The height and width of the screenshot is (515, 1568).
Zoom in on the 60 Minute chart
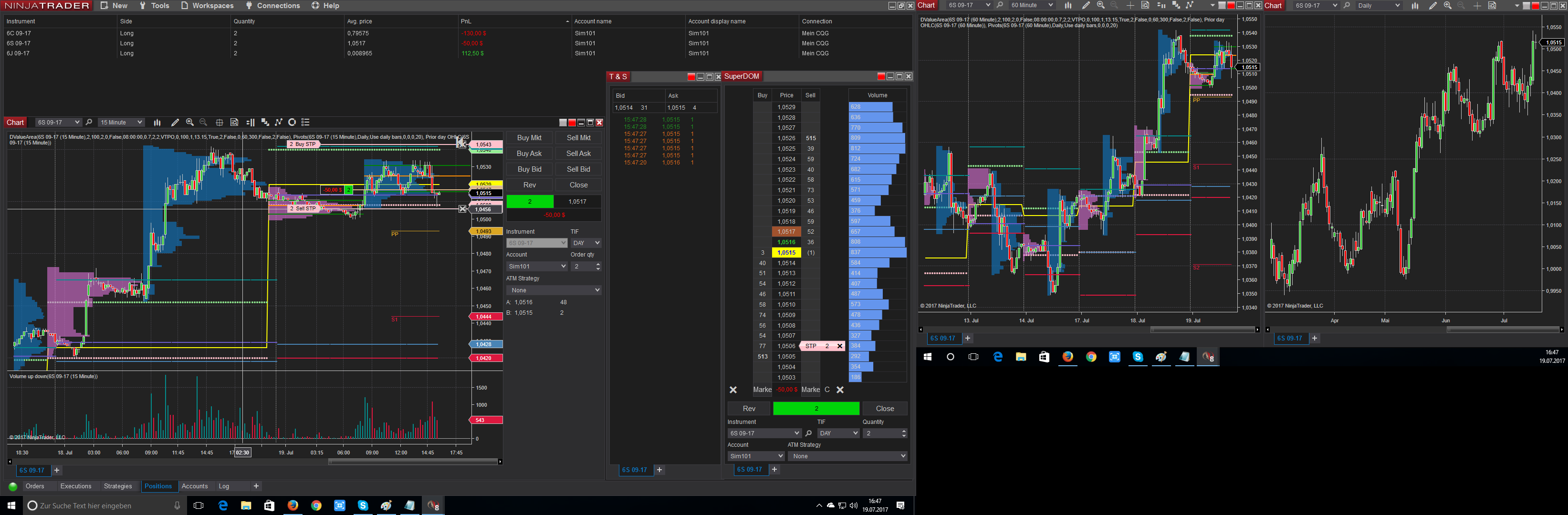pos(1100,5)
